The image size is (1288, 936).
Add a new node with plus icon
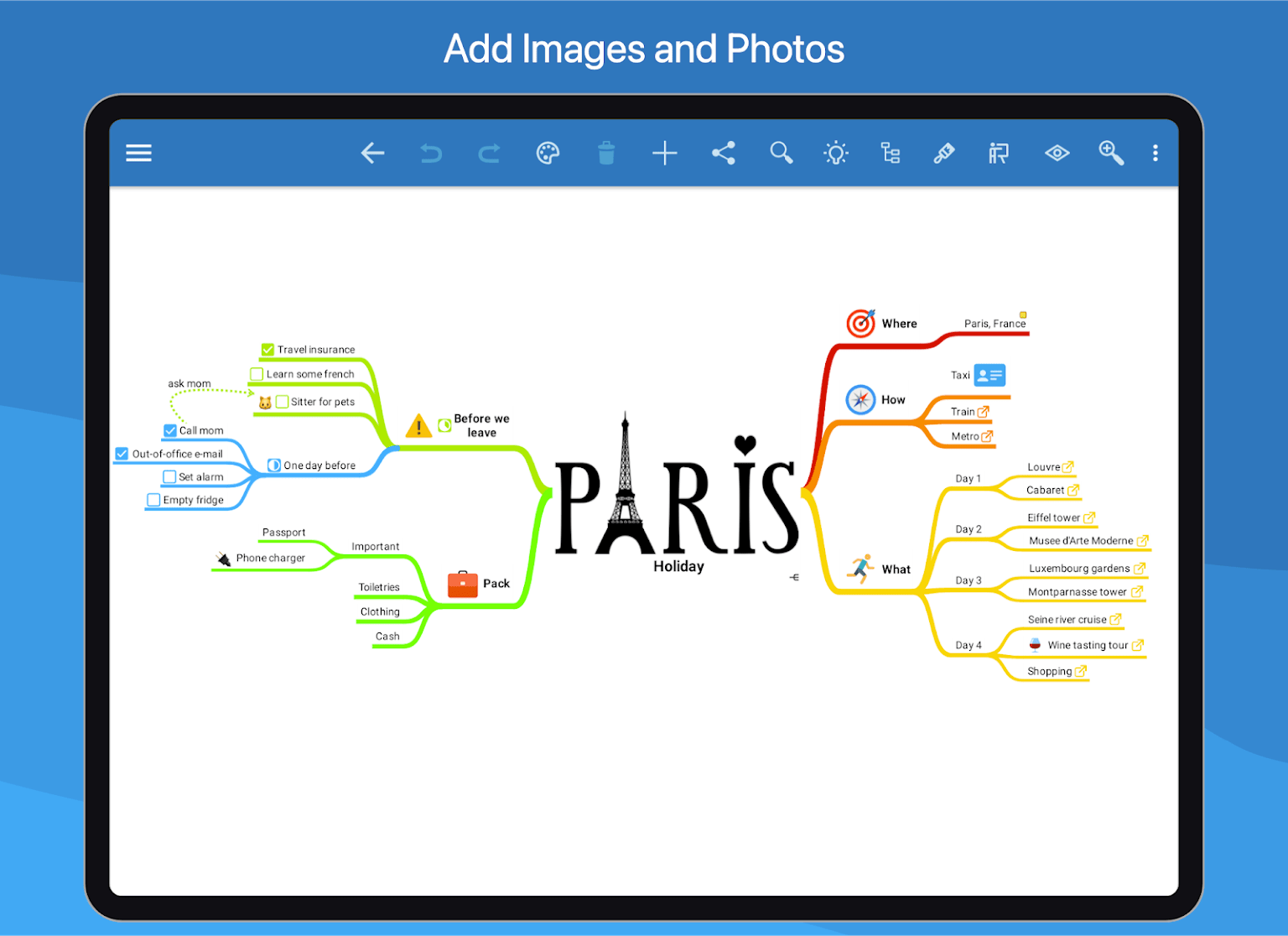[664, 153]
